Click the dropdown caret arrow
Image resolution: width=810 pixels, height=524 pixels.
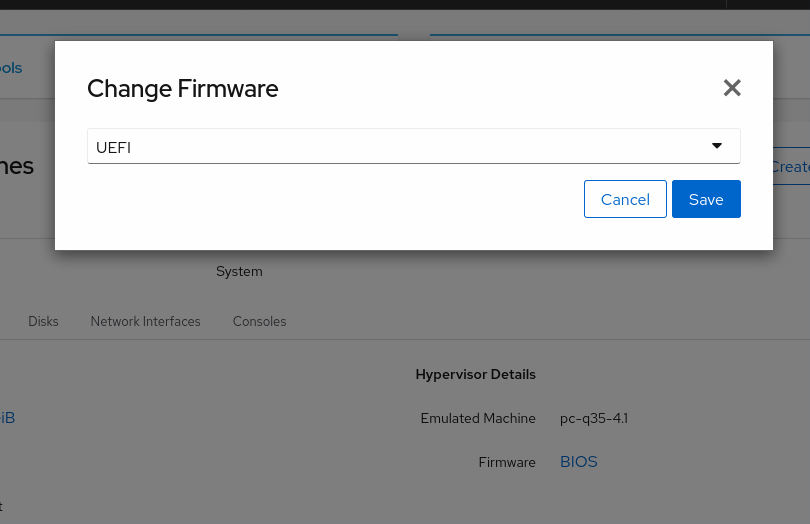tap(716, 146)
